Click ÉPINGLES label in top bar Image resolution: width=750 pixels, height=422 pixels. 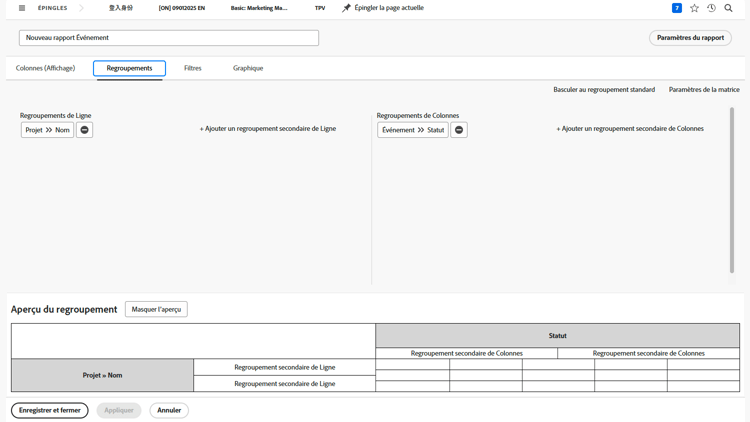53,8
